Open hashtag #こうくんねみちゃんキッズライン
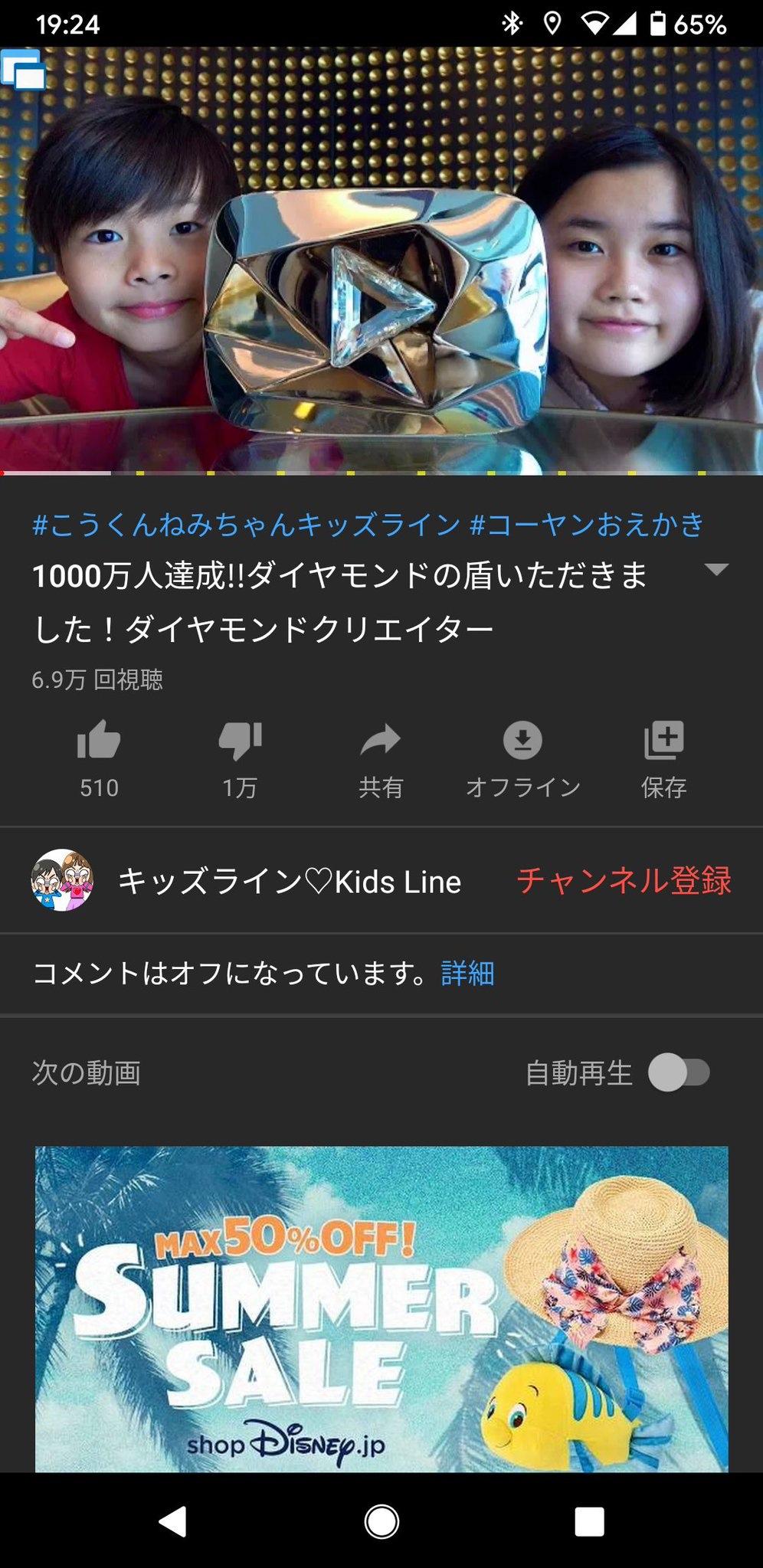The width and height of the screenshot is (763, 1568). (247, 524)
